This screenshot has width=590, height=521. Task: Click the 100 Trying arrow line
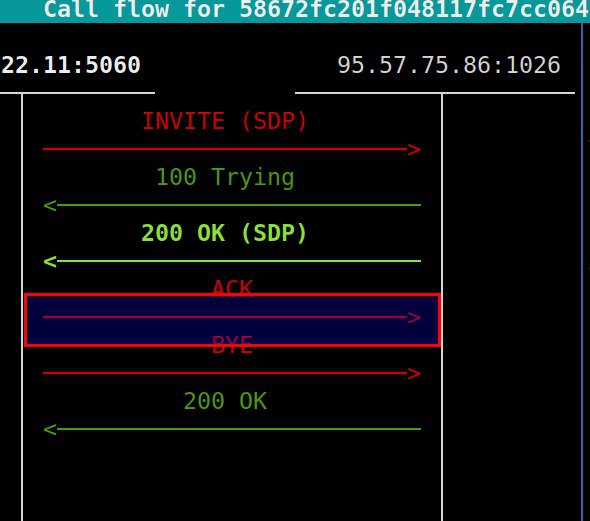coord(232,205)
